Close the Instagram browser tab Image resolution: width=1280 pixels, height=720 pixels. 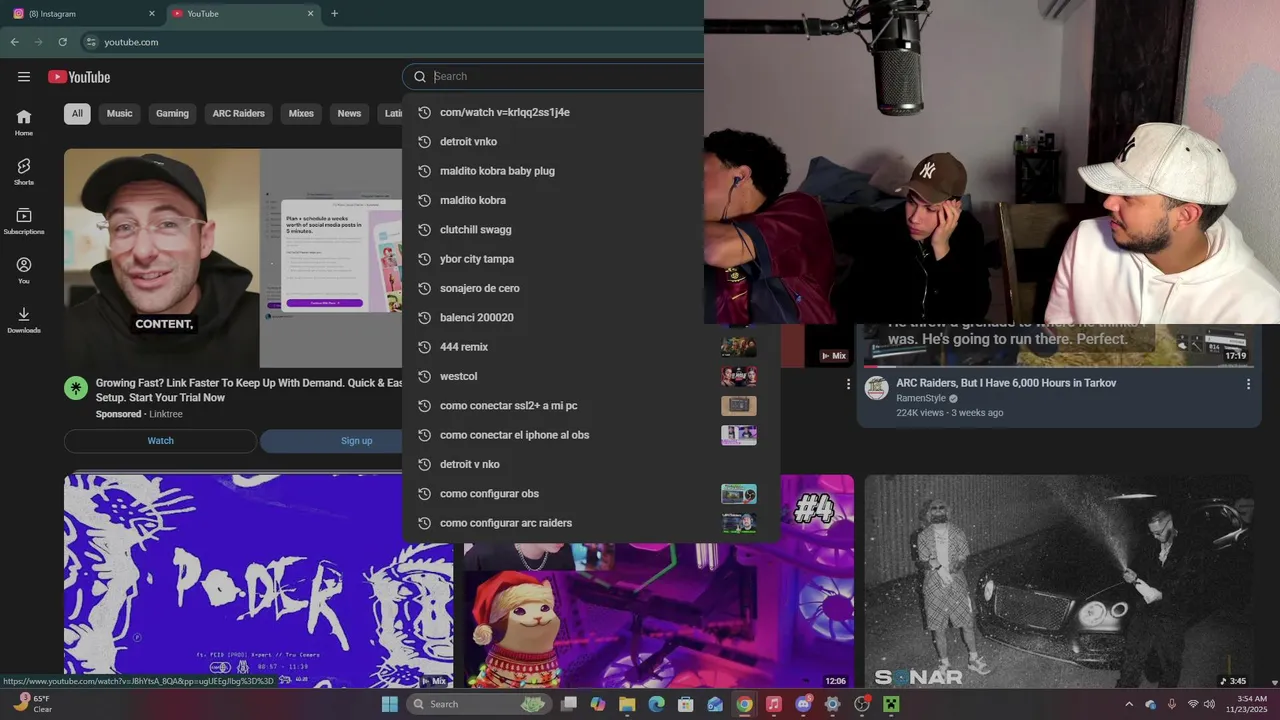152,14
